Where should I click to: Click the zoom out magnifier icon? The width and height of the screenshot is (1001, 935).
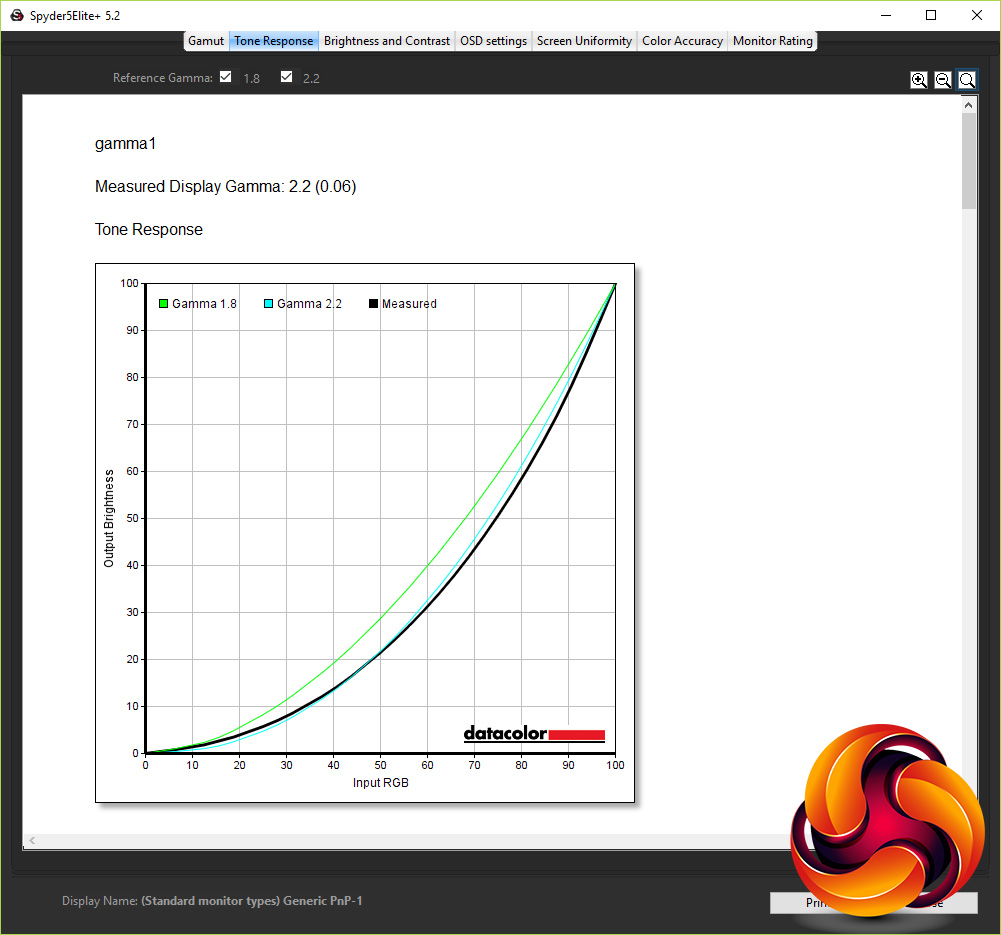tap(943, 80)
